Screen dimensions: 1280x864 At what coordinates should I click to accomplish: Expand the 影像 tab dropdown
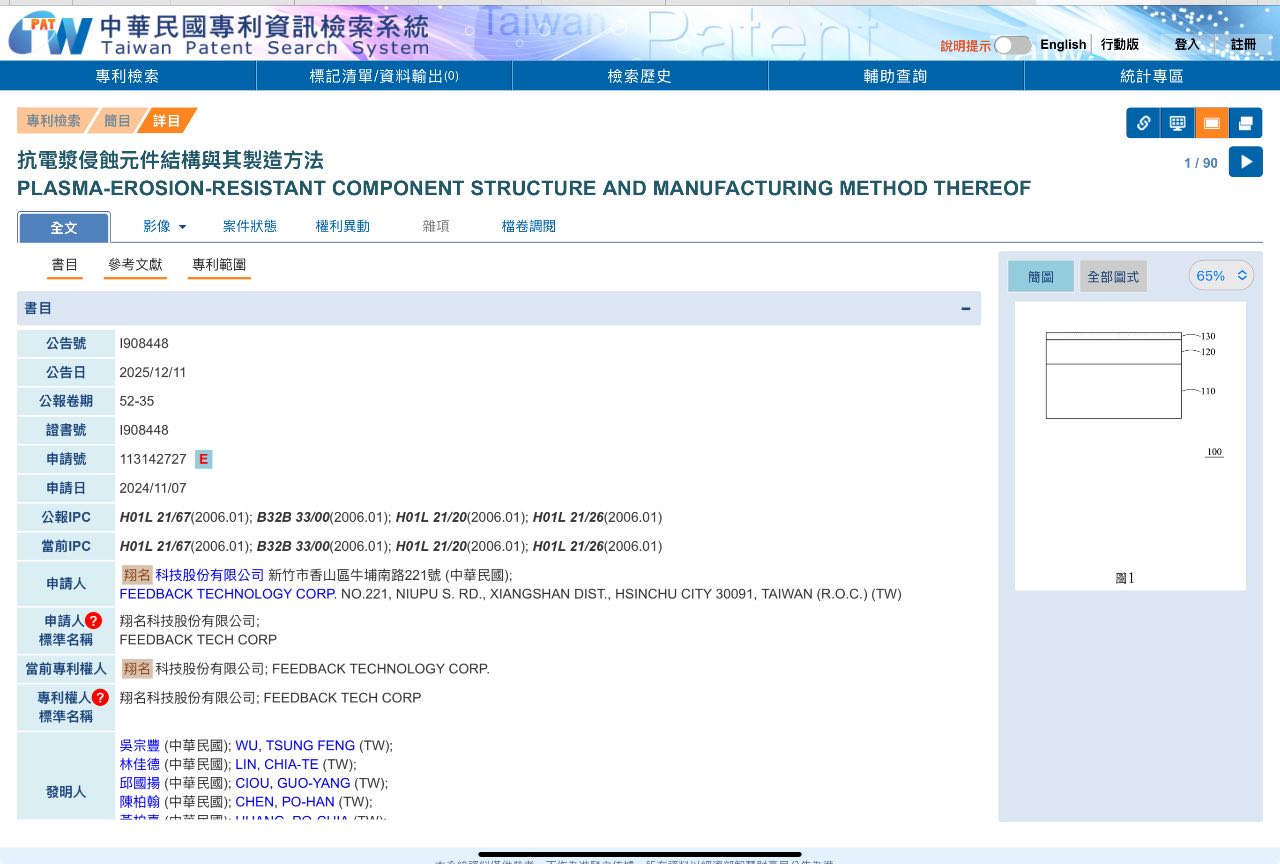click(x=165, y=226)
